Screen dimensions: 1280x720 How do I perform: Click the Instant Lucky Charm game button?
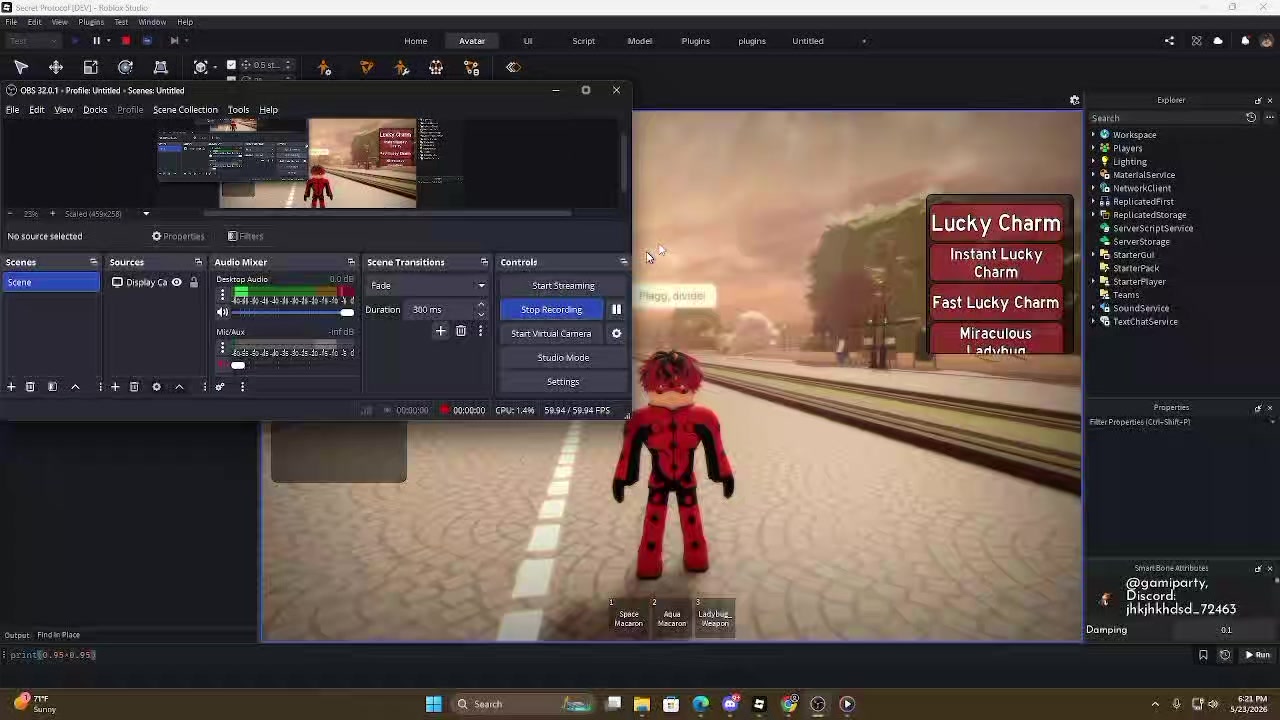tap(996, 263)
